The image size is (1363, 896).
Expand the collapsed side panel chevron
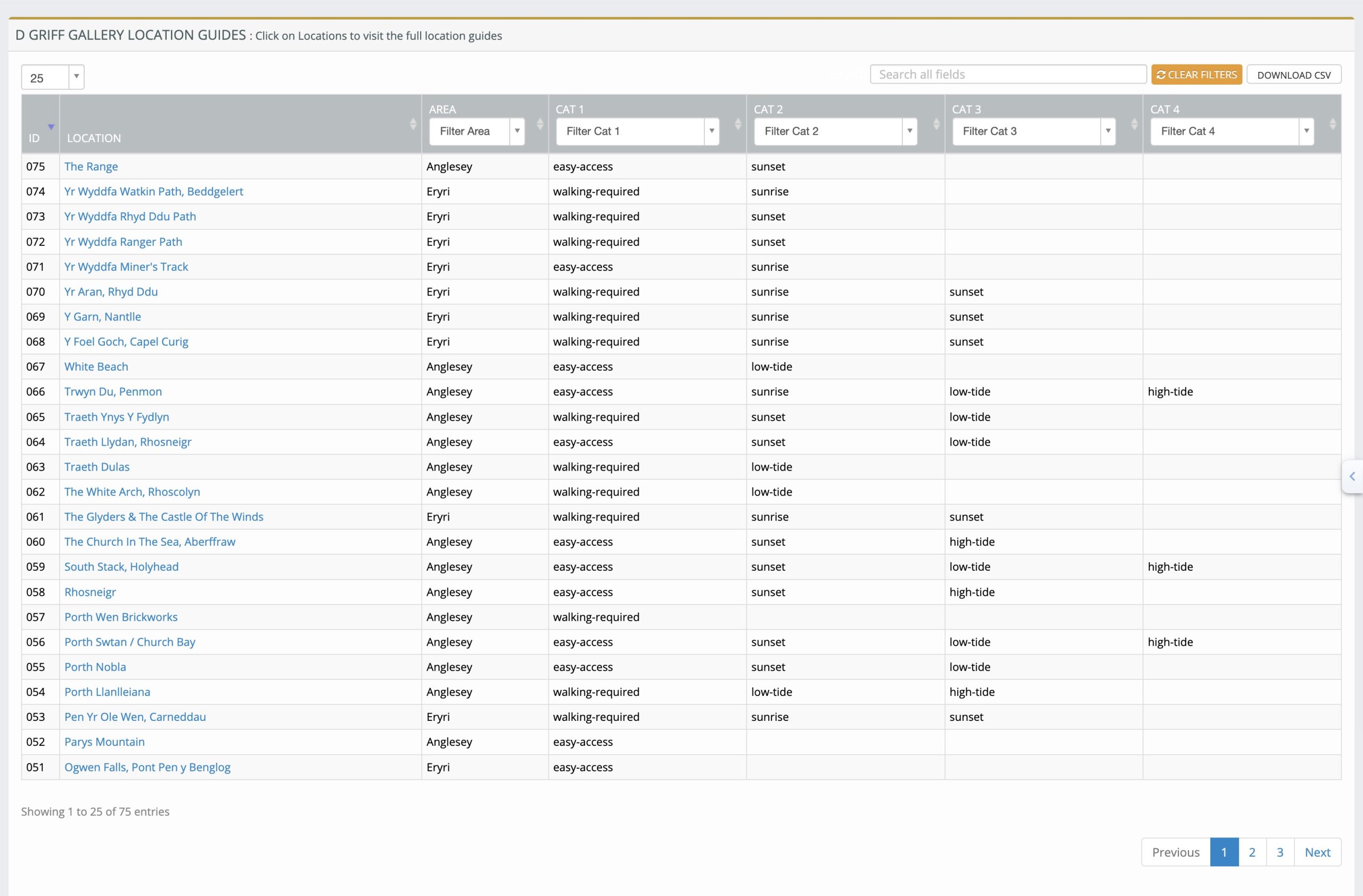1352,476
